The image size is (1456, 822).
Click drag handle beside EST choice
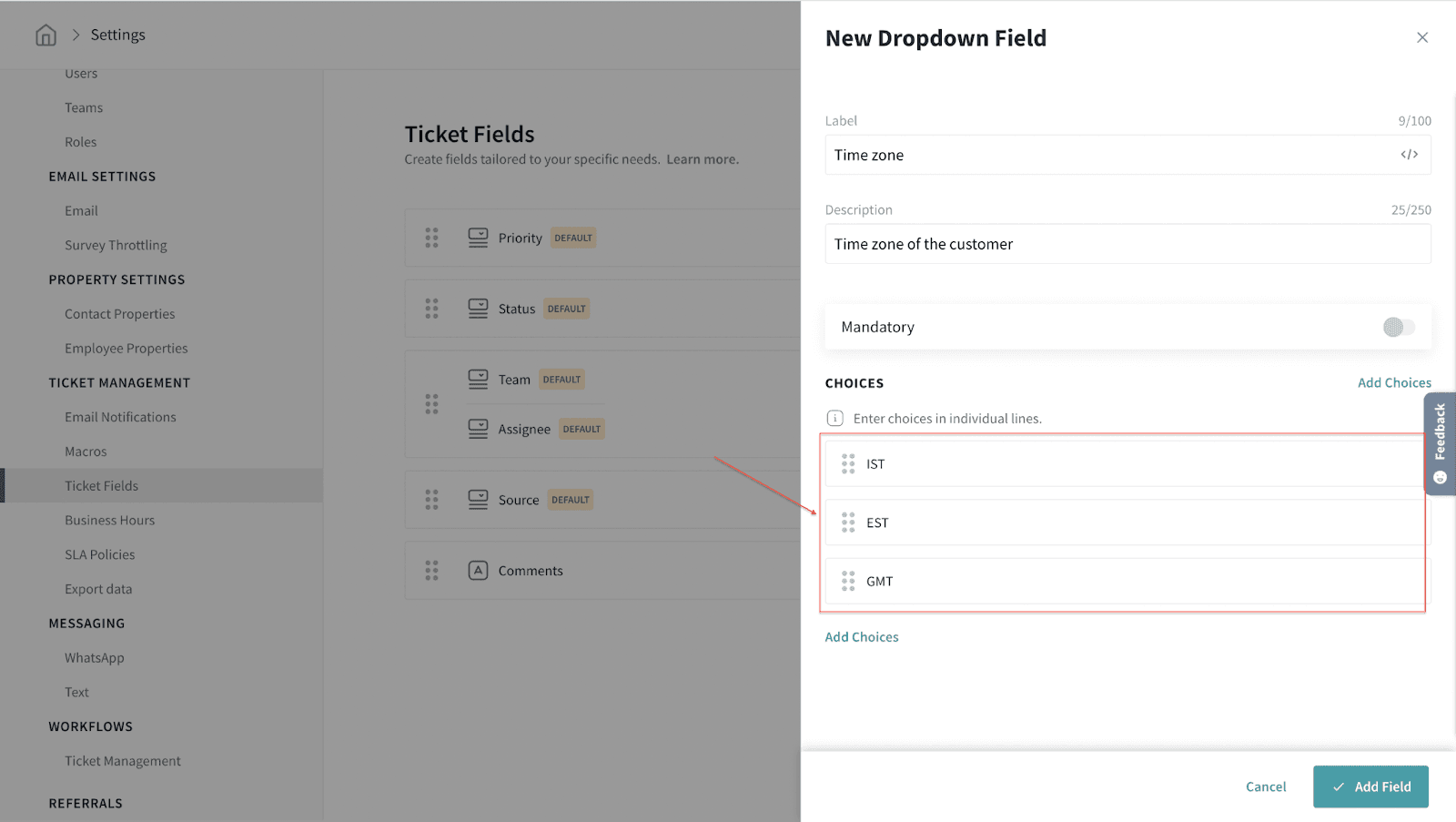[x=848, y=523]
